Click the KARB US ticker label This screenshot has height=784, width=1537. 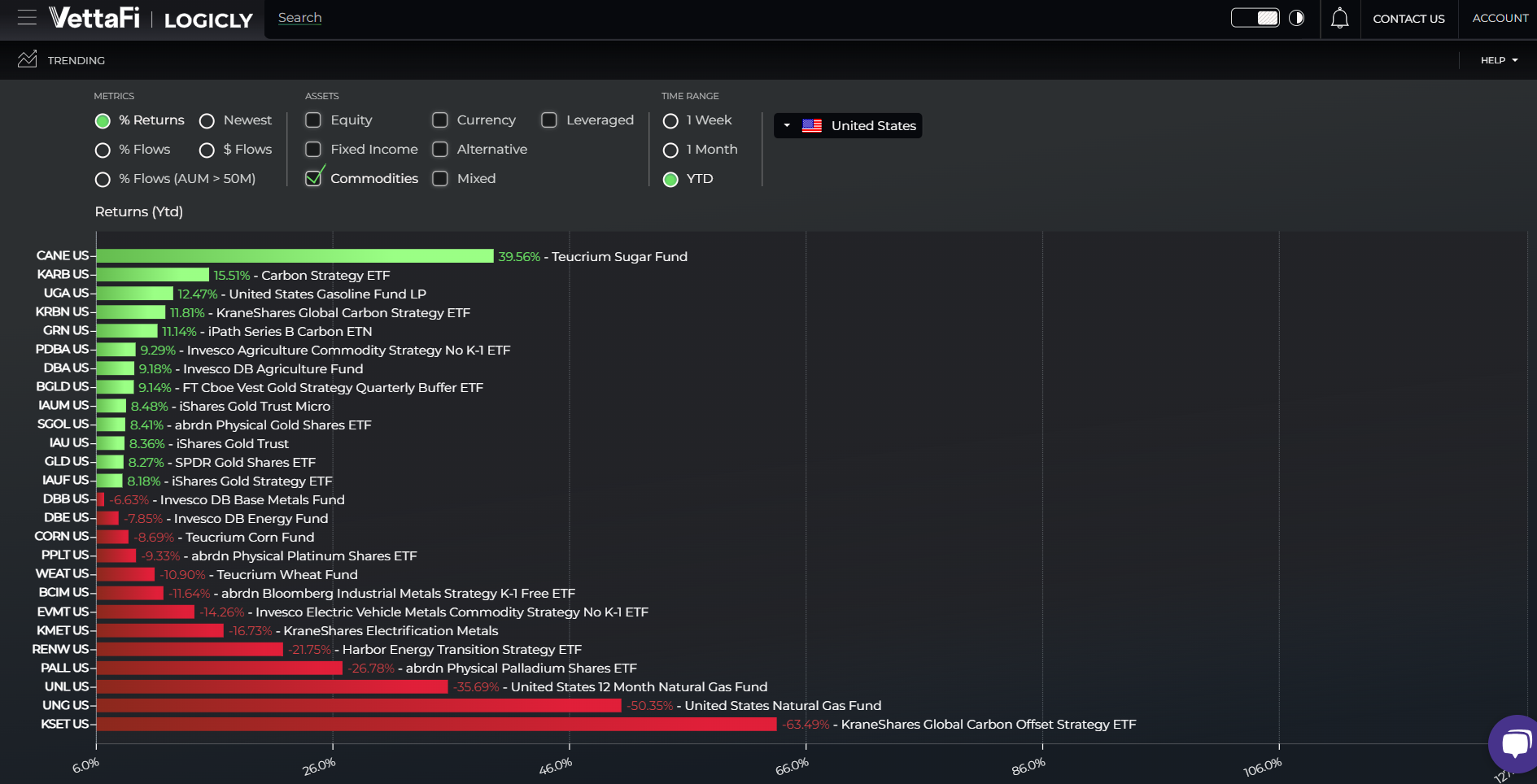click(63, 274)
